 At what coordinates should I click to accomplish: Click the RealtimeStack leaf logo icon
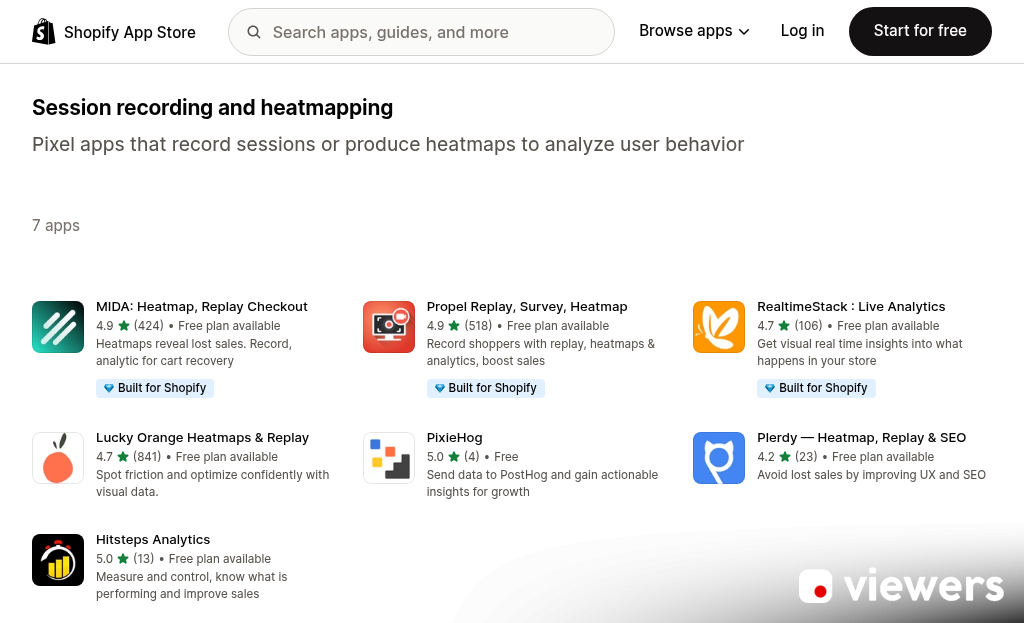[x=718, y=327]
